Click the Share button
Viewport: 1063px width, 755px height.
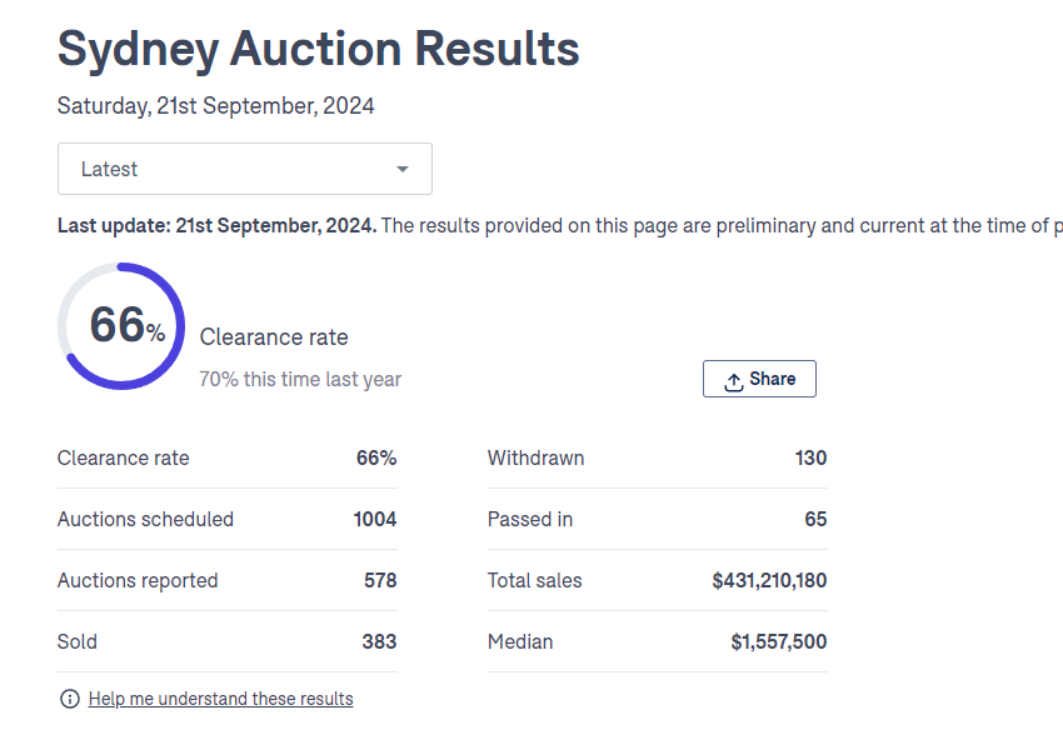(x=759, y=379)
